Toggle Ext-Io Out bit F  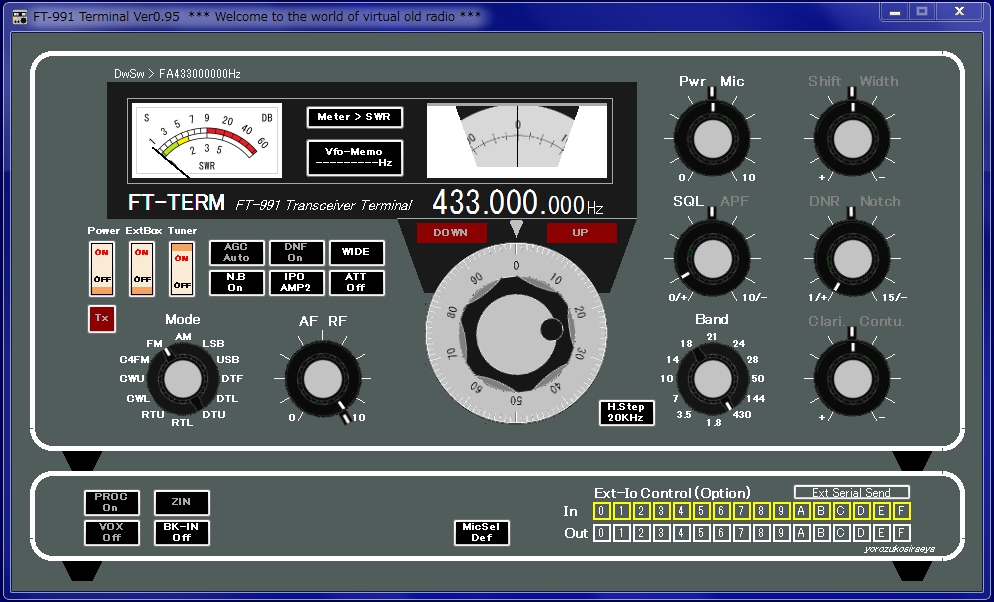[901, 533]
